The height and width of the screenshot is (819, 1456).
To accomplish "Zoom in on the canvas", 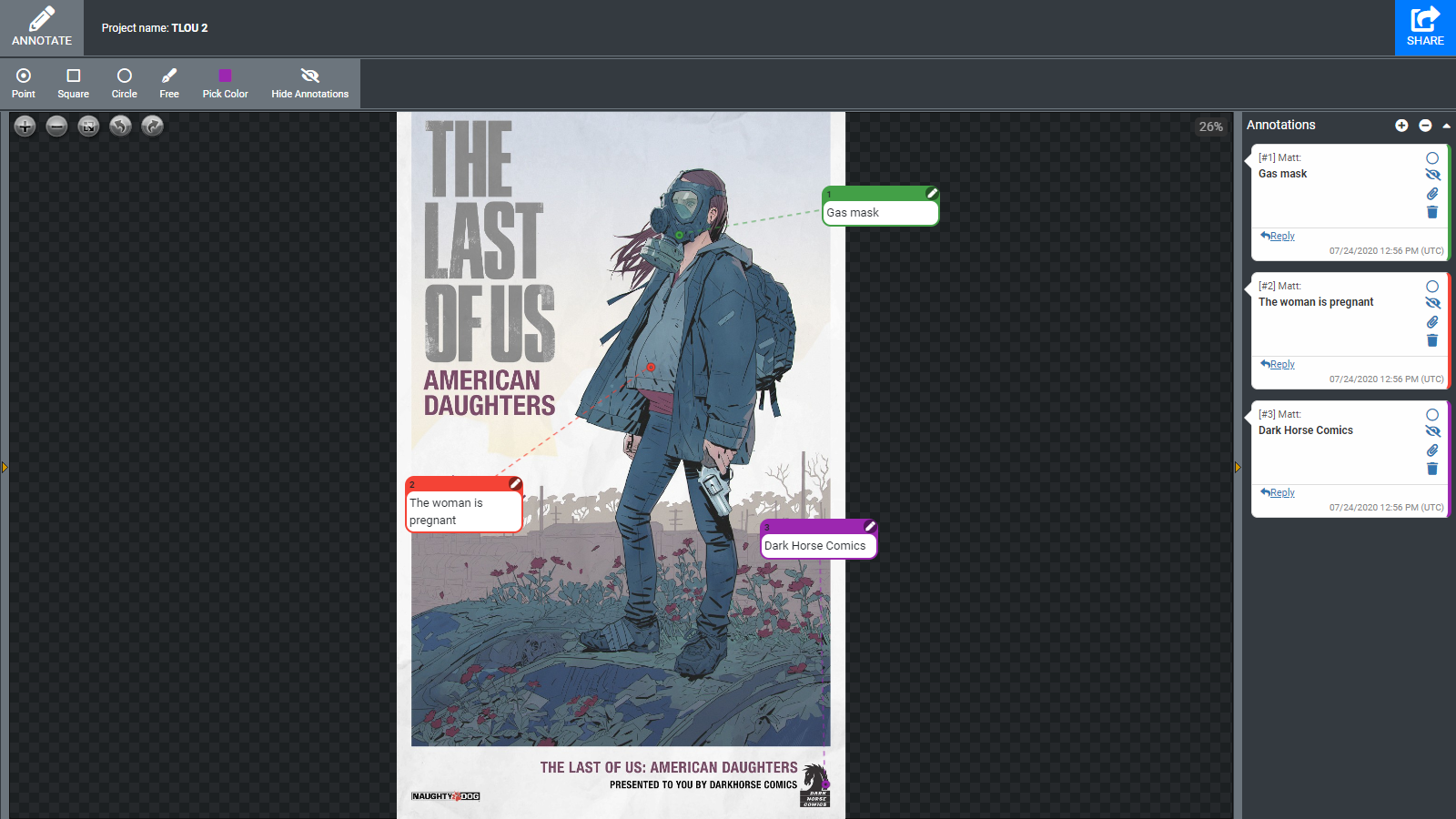I will [25, 126].
